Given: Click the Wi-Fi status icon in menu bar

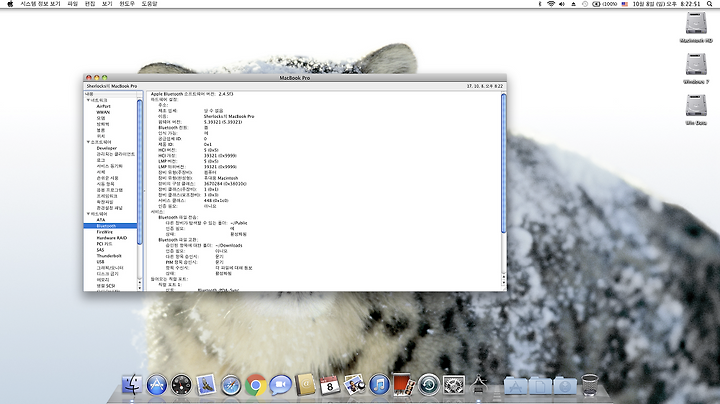Looking at the screenshot, I should click(551, 4).
